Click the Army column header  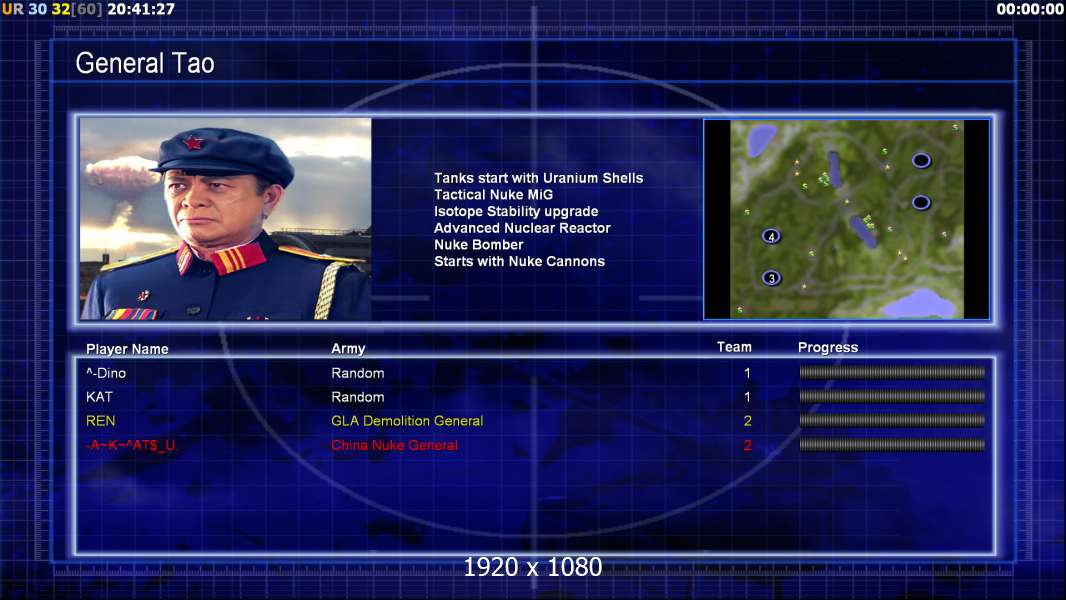(348, 349)
